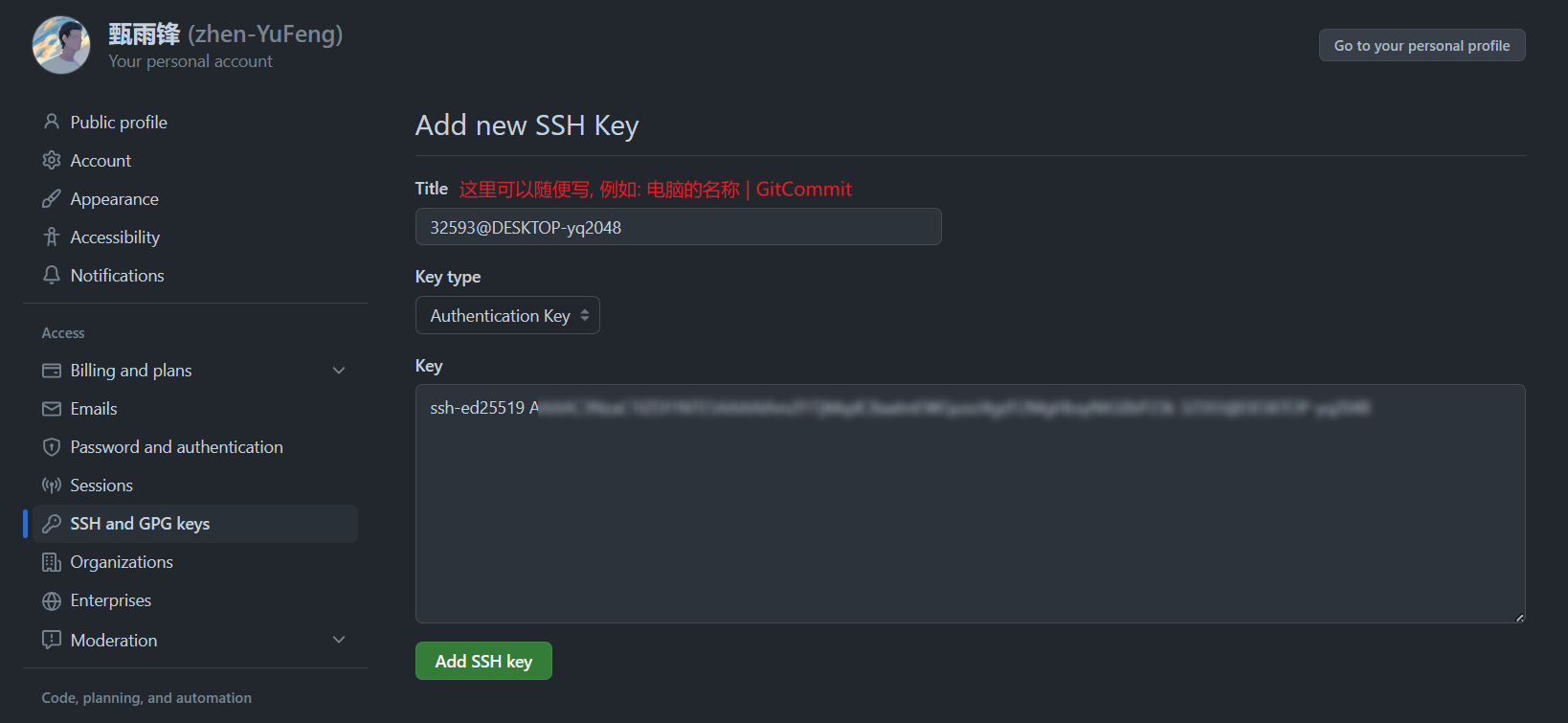Viewport: 1568px width, 723px height.
Task: Expand the Moderation section chevron
Action: point(339,640)
